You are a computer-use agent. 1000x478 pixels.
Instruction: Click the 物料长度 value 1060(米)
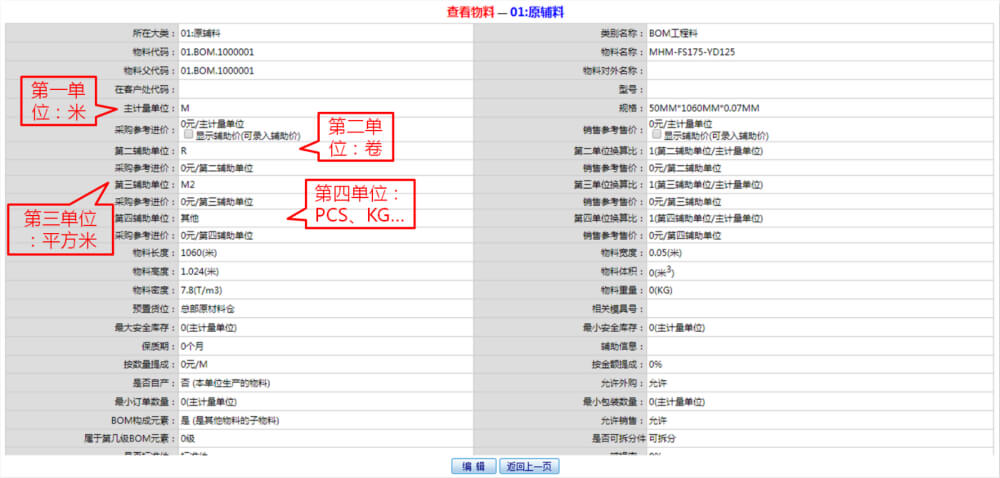[202, 253]
